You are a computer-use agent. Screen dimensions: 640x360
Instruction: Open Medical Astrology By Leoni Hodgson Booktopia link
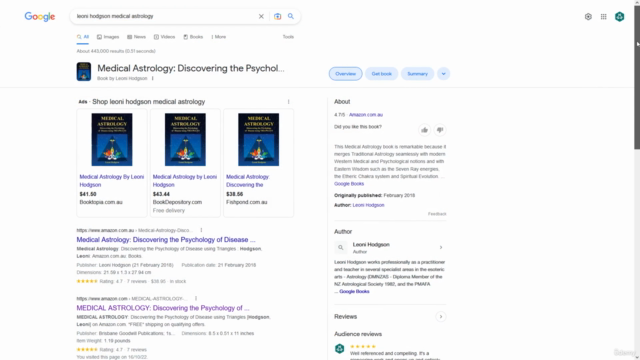tap(112, 181)
